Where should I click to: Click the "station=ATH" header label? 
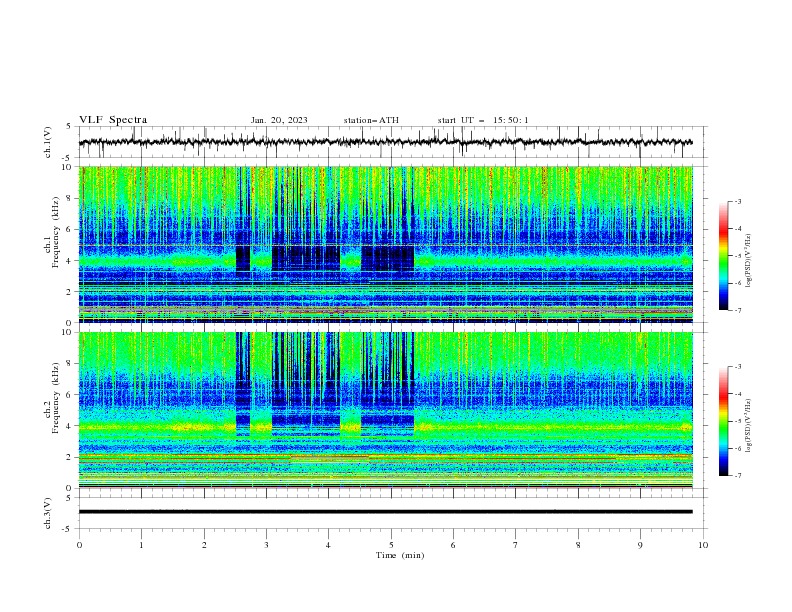coord(371,120)
